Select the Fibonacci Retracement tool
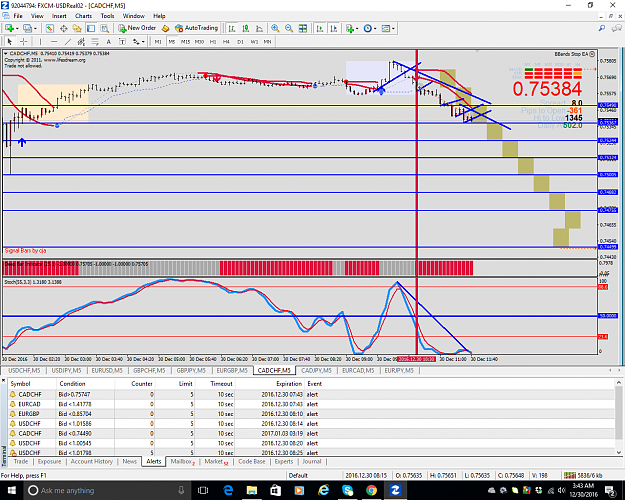Screen dimensions: 625x500 tap(95, 41)
